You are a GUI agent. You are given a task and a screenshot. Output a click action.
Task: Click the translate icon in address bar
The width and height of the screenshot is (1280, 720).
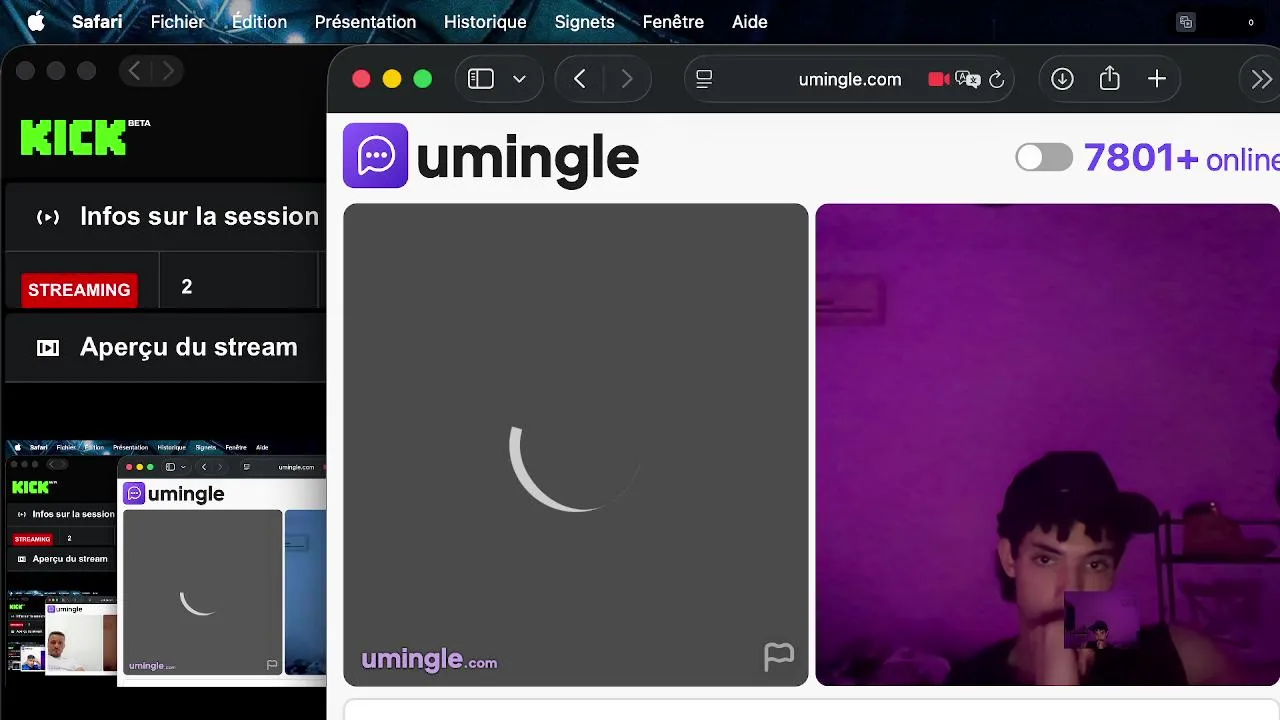click(967, 79)
